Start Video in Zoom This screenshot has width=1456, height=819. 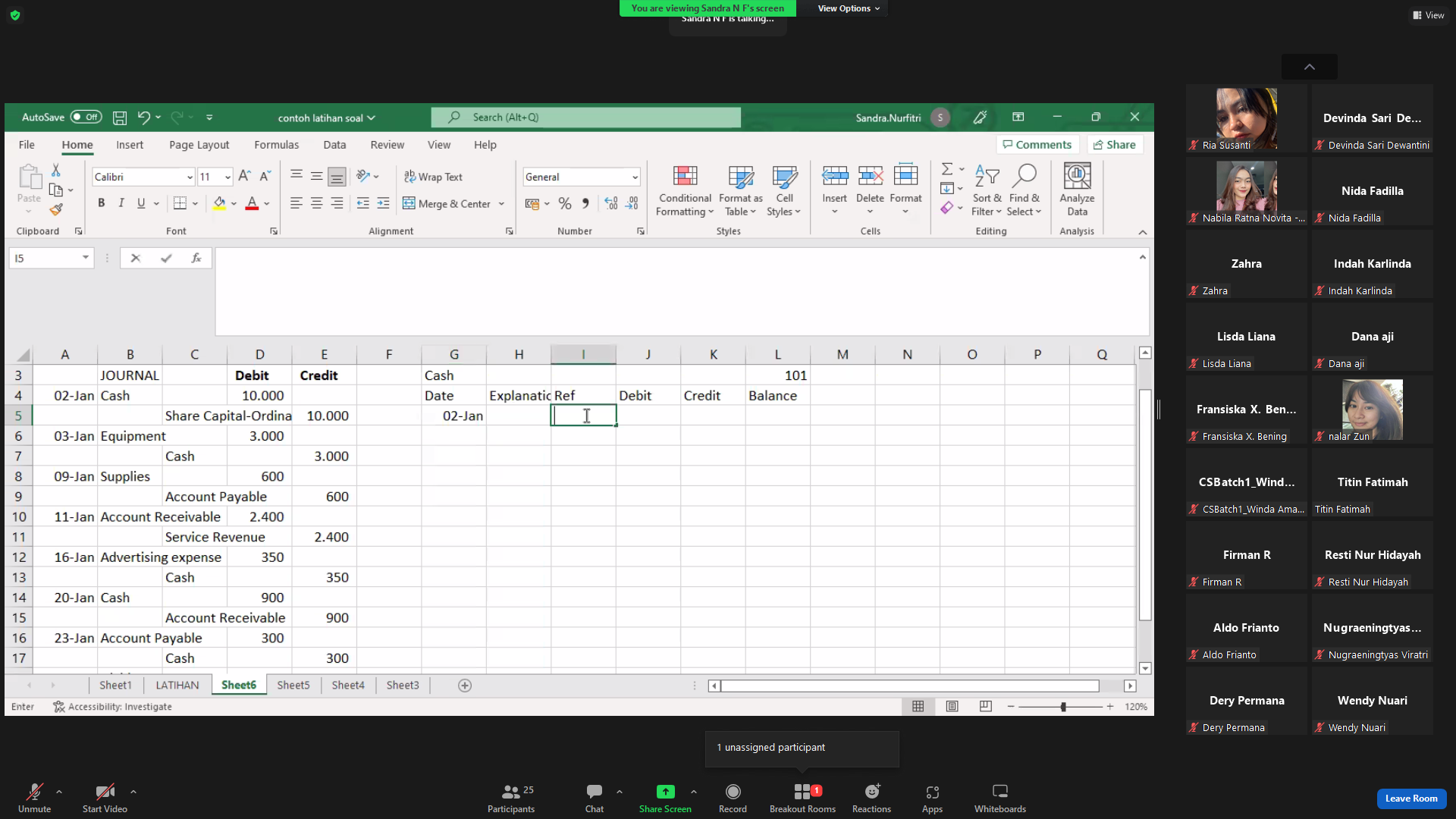(105, 798)
